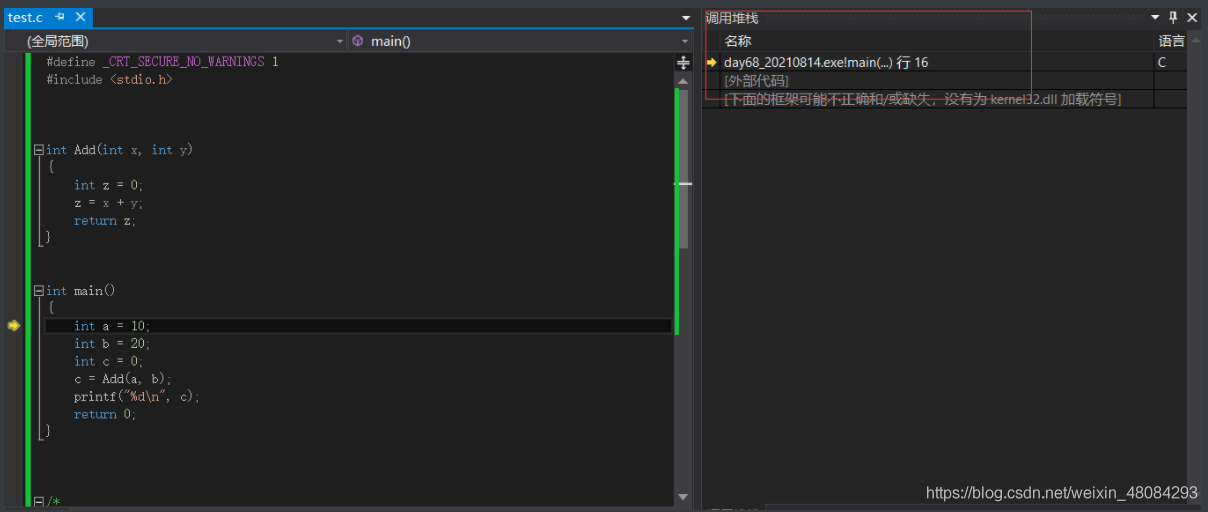This screenshot has height=512, width=1208.
Task: Open the 调用堆栈 window options dropdown
Action: coord(1155,18)
